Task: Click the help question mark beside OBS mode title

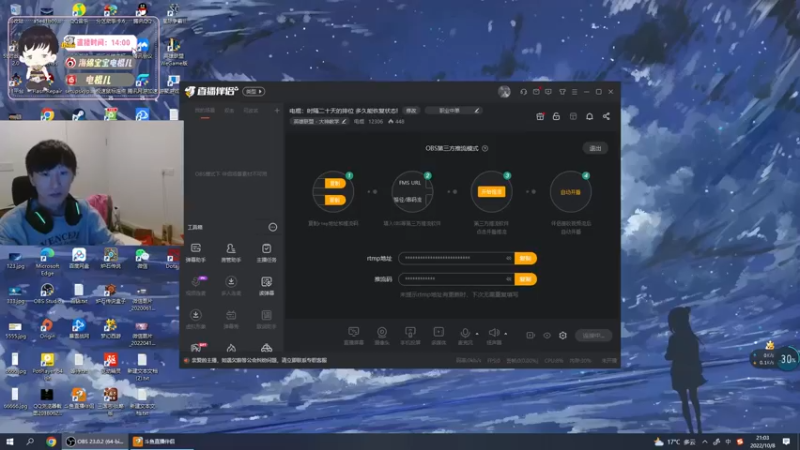Action: point(485,148)
